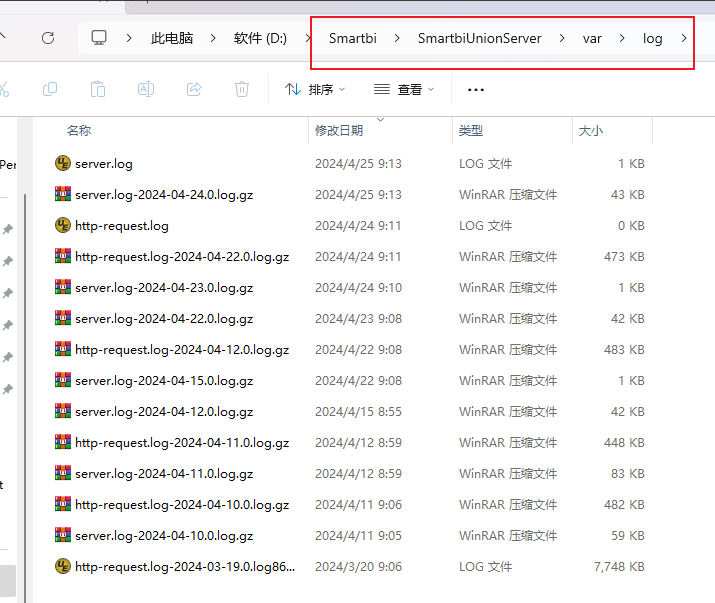Click date 2024/4/15 8:55
This screenshot has width=715, height=603.
click(x=358, y=411)
